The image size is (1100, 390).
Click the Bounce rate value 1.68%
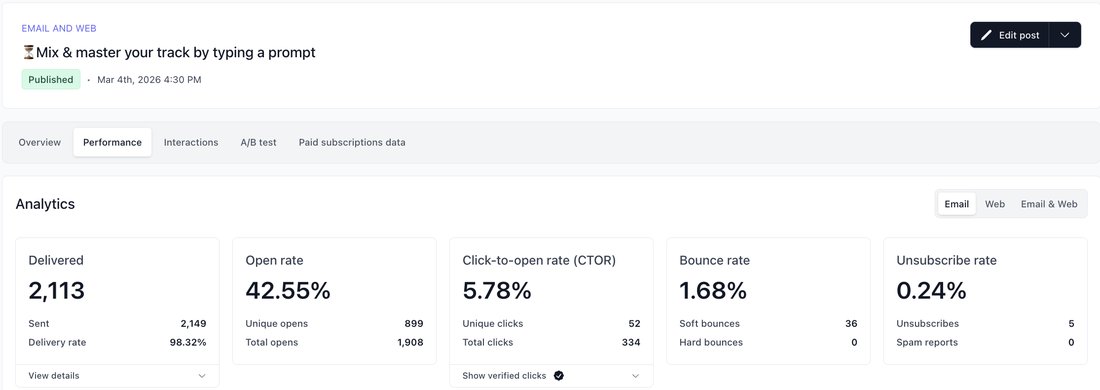tap(713, 291)
